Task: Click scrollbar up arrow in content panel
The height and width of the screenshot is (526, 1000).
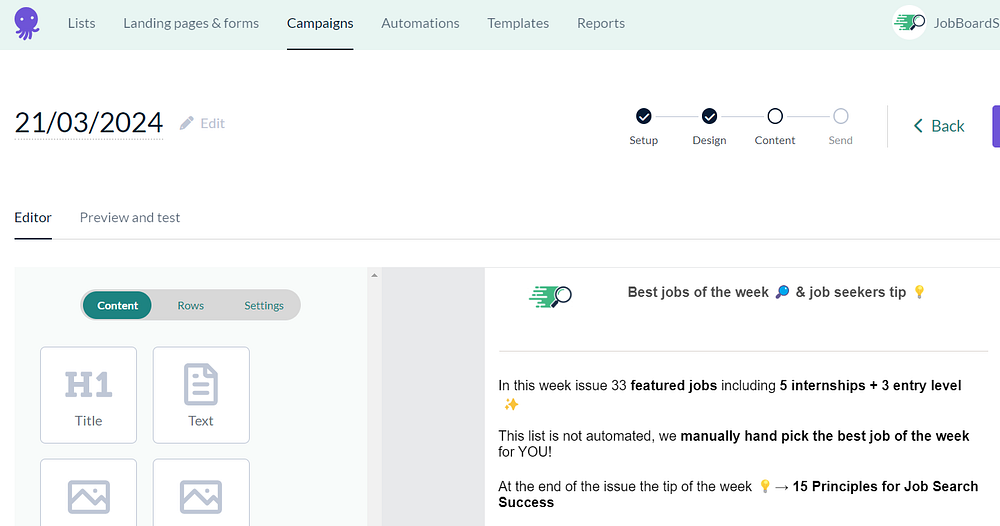Action: click(x=374, y=276)
